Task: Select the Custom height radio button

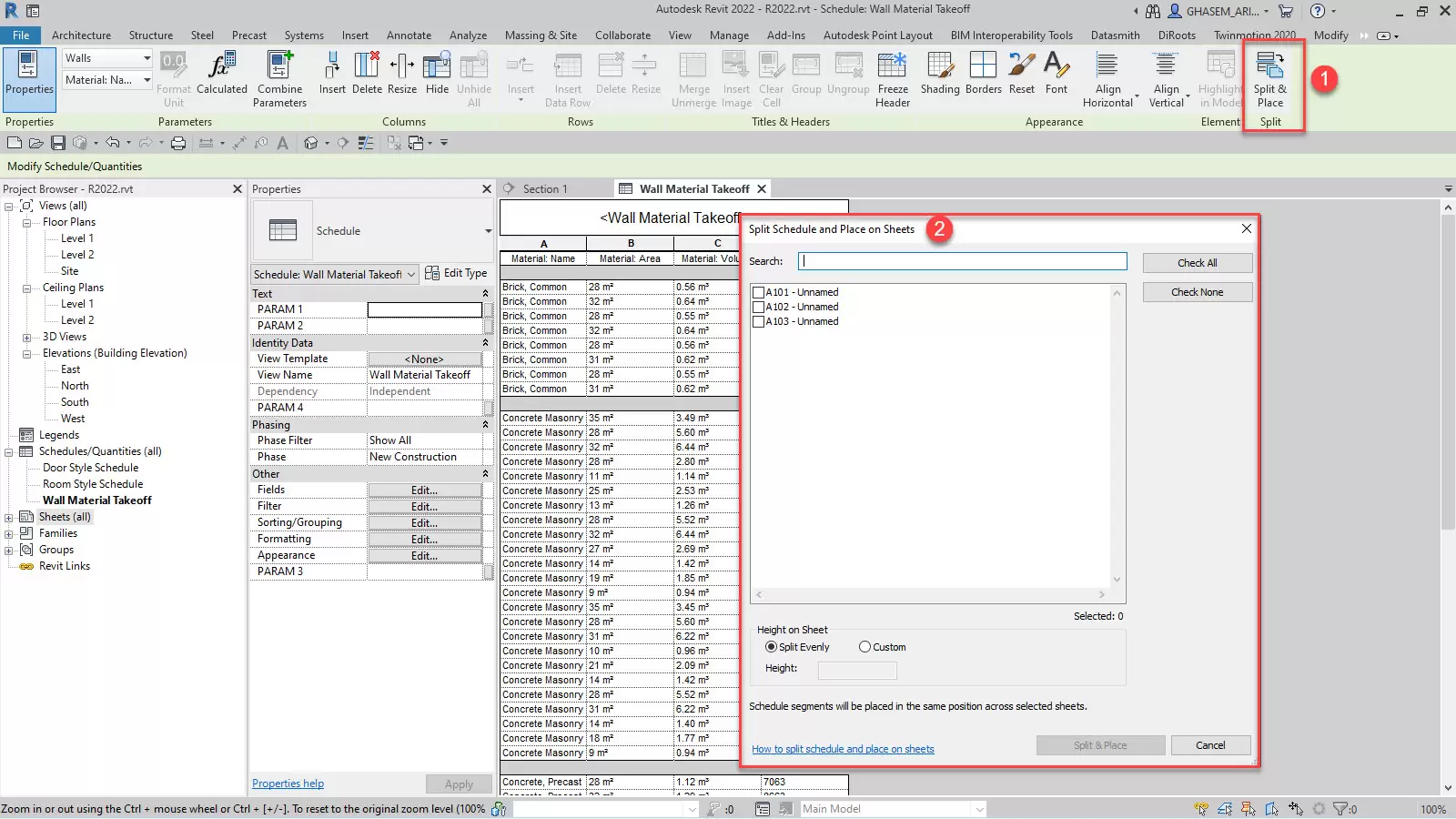Action: tap(864, 647)
